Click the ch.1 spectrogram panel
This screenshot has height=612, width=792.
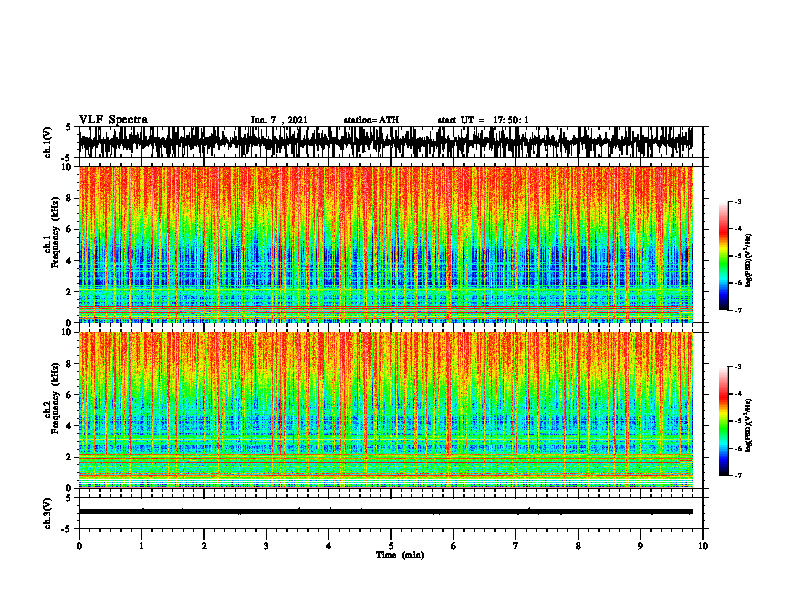(x=385, y=244)
